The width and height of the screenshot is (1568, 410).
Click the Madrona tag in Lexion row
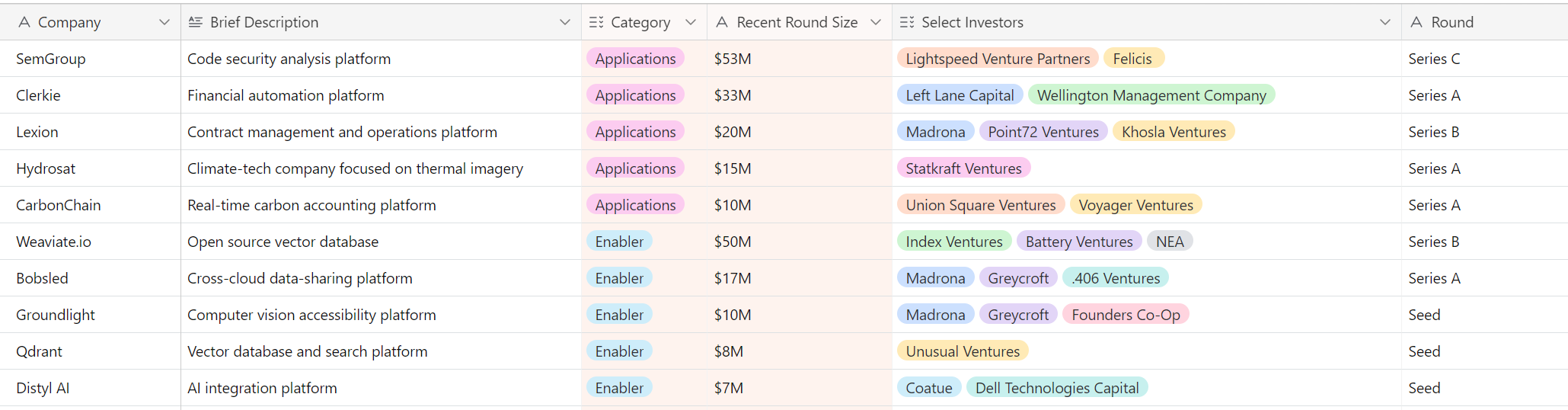[935, 132]
